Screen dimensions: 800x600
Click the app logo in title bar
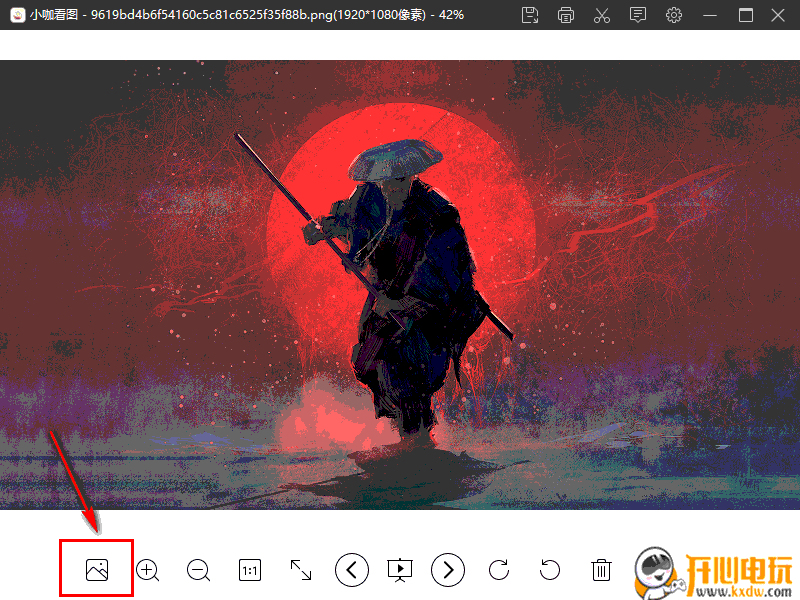point(15,15)
